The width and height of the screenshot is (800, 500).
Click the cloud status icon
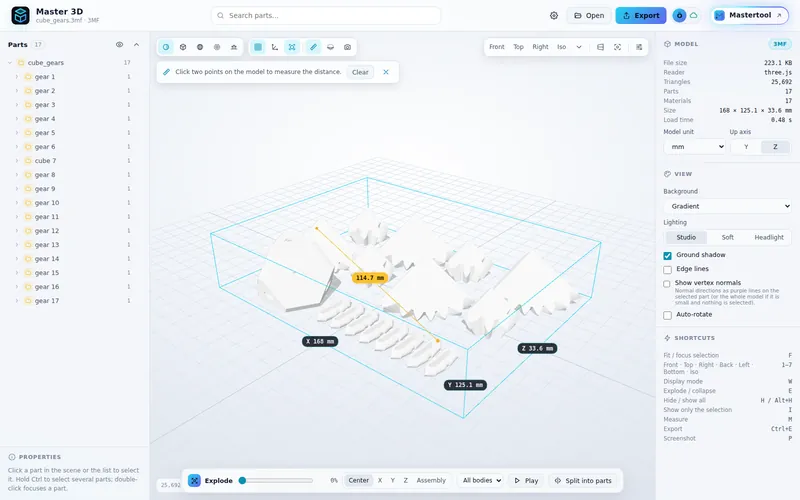coord(694,15)
